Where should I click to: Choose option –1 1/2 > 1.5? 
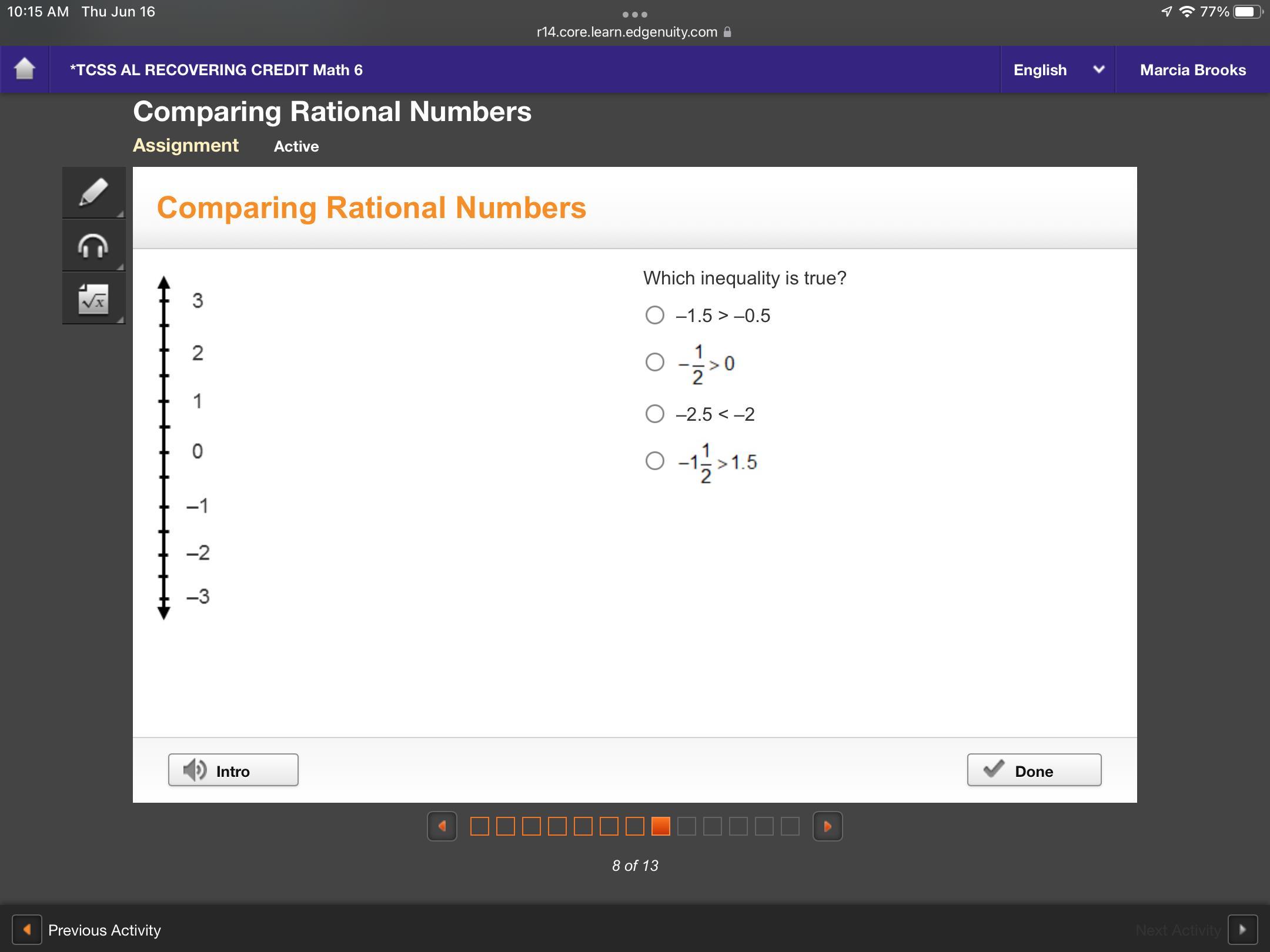(654, 461)
